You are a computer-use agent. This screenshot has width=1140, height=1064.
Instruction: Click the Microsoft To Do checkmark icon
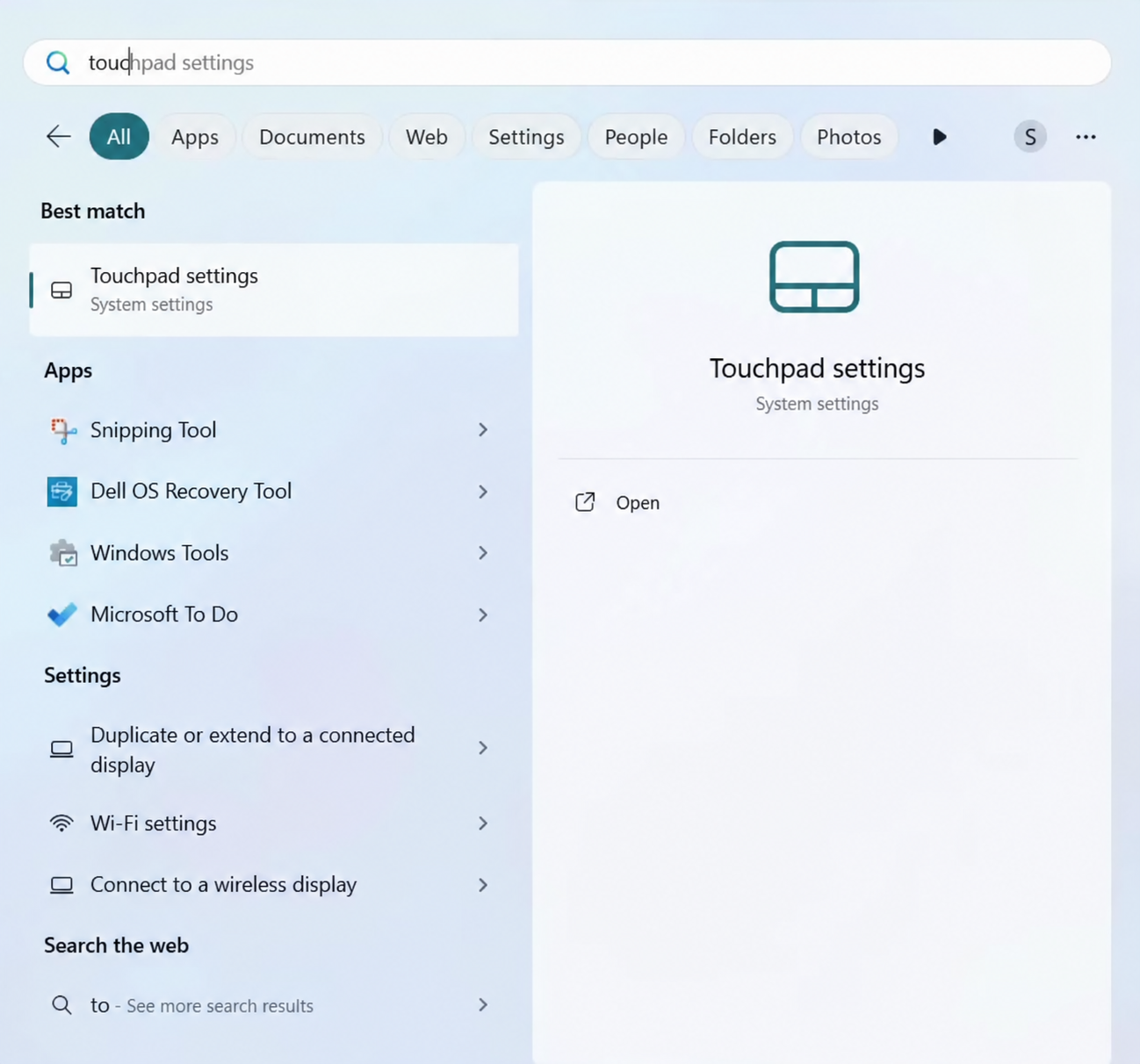click(62, 615)
